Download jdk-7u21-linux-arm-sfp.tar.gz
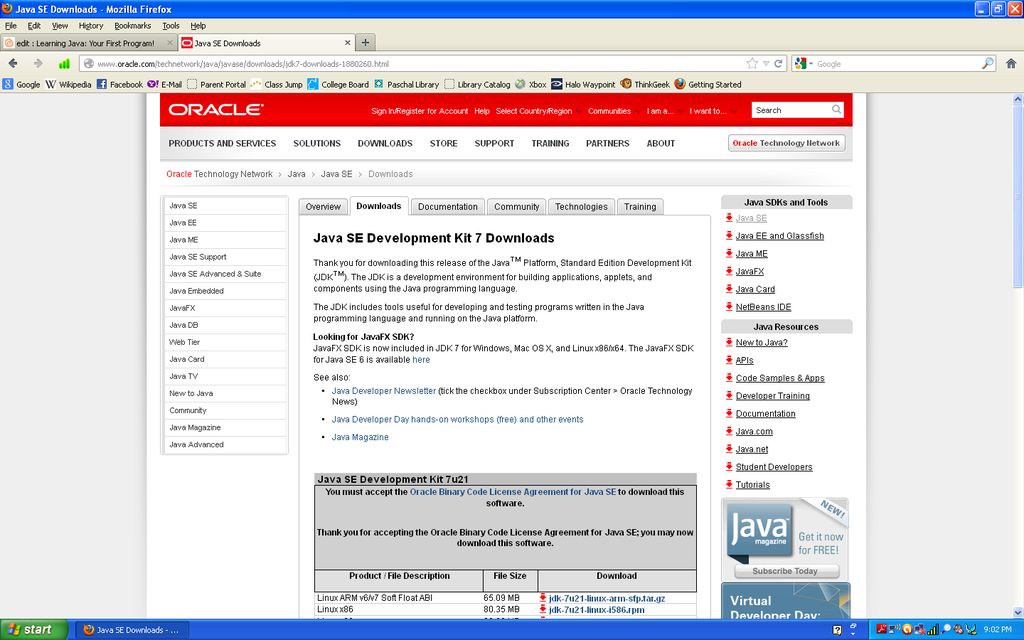1024x640 pixels. pyautogui.click(x=607, y=598)
